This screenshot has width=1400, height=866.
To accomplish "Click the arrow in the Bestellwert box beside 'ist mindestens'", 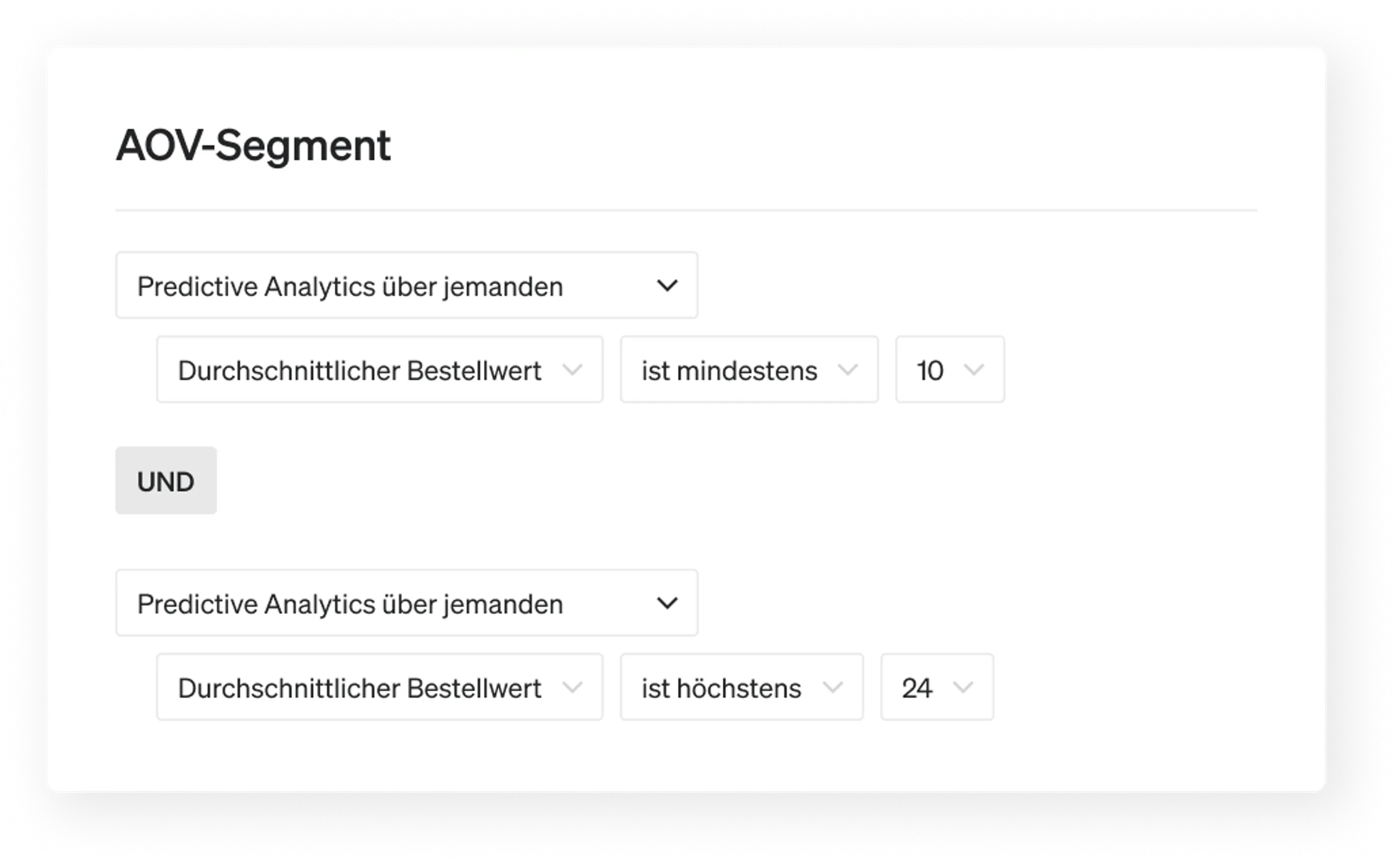I will click(572, 370).
